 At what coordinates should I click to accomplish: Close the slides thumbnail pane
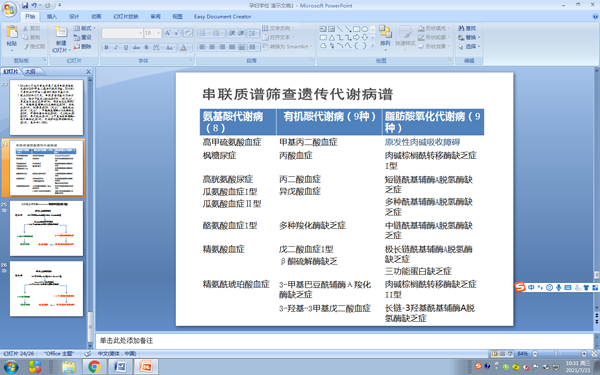[x=88, y=72]
